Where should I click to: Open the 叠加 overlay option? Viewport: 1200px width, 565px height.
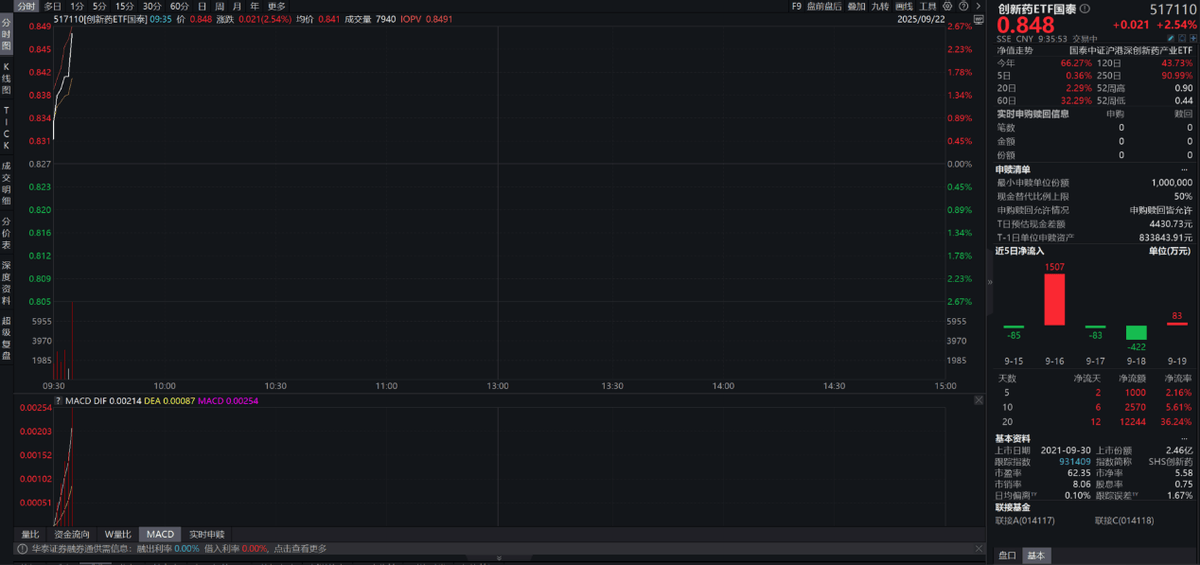pos(857,6)
